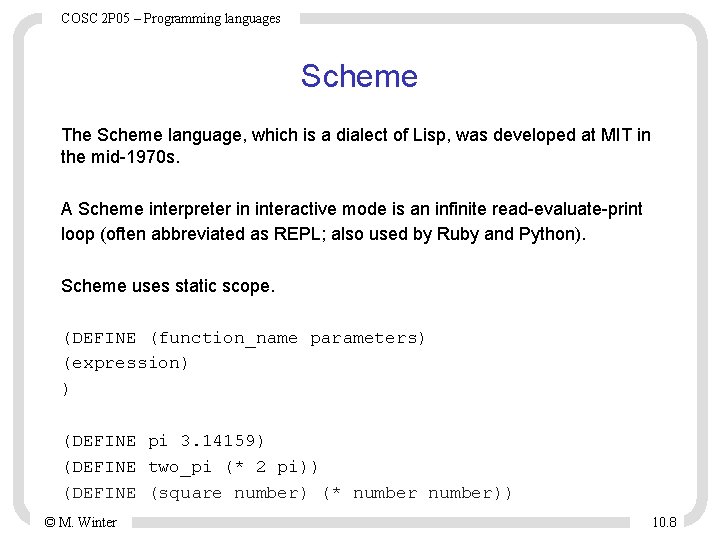Click the line starting 'loop (often abbreviated as REPL'

pos(323,234)
